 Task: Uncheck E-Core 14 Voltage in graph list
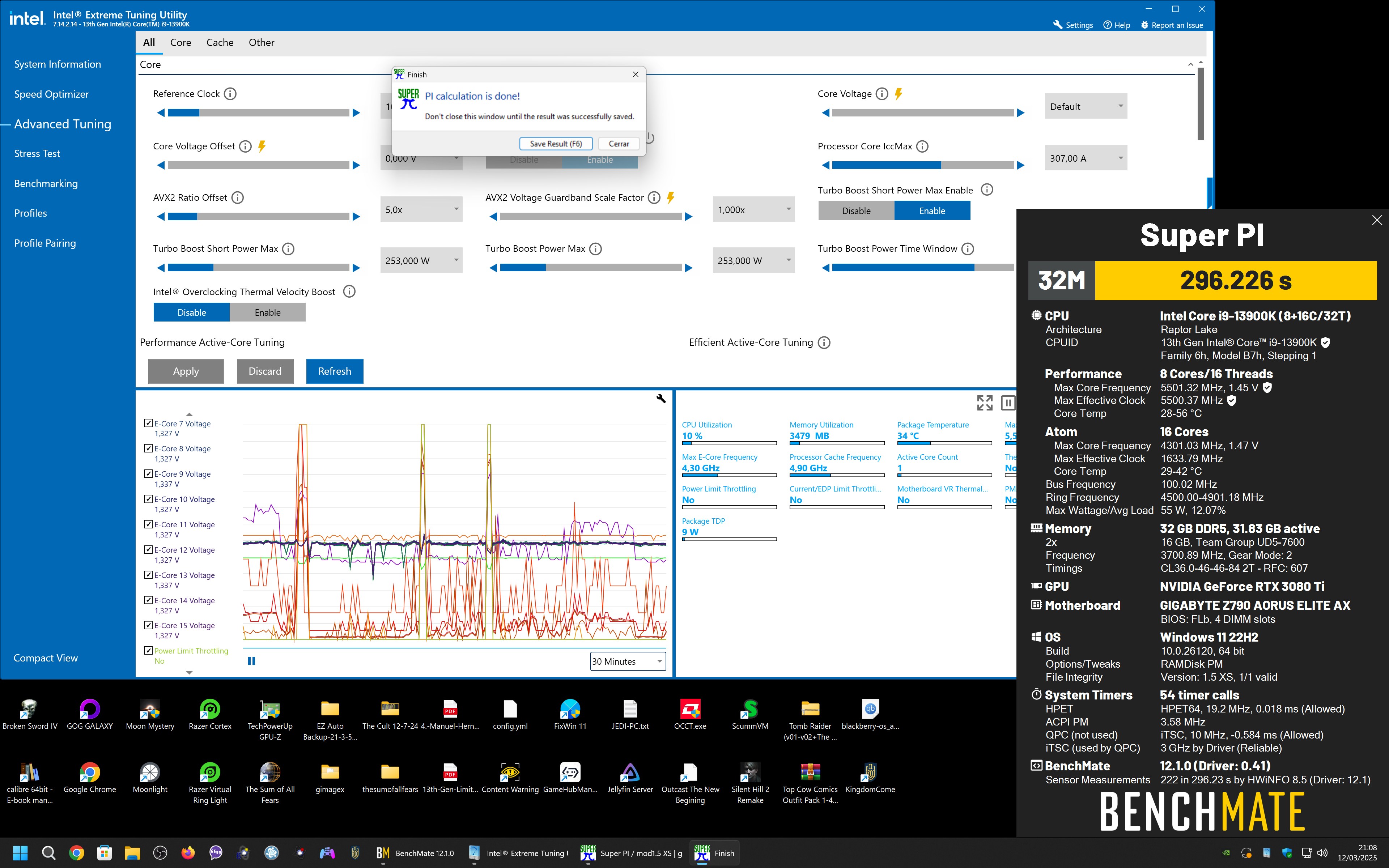[x=149, y=600]
